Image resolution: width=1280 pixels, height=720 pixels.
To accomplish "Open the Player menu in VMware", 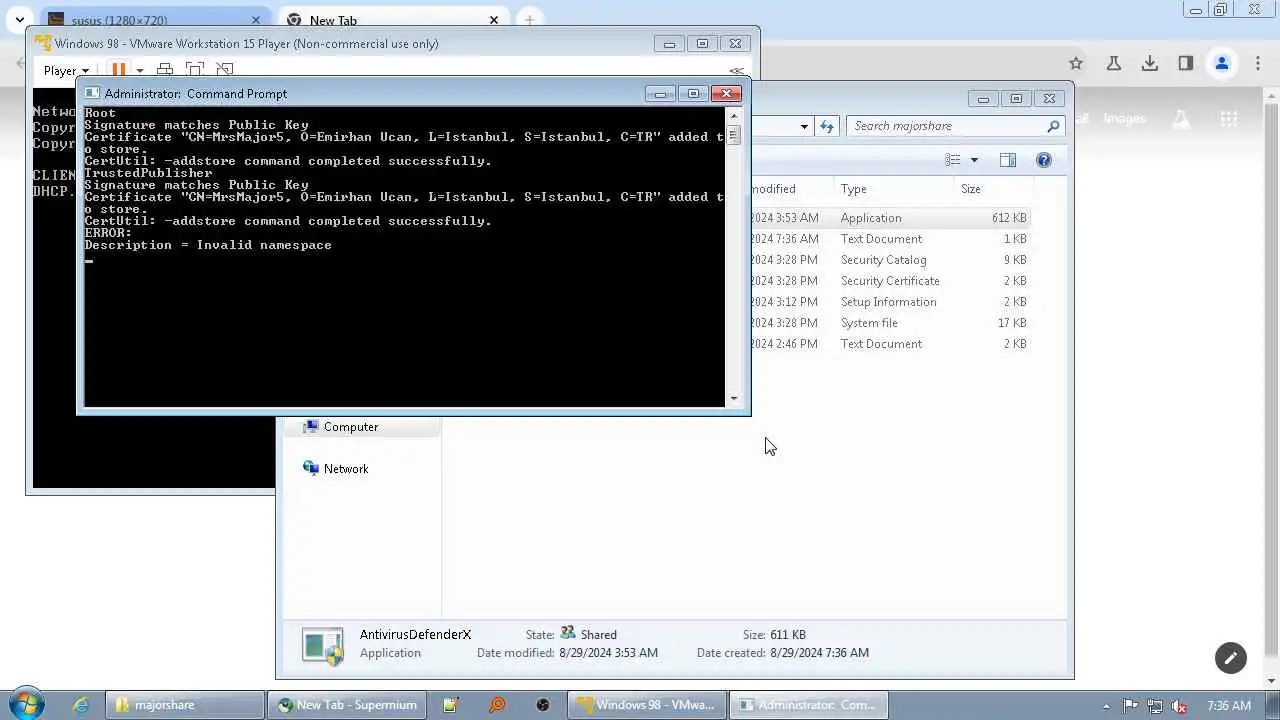I will point(66,70).
